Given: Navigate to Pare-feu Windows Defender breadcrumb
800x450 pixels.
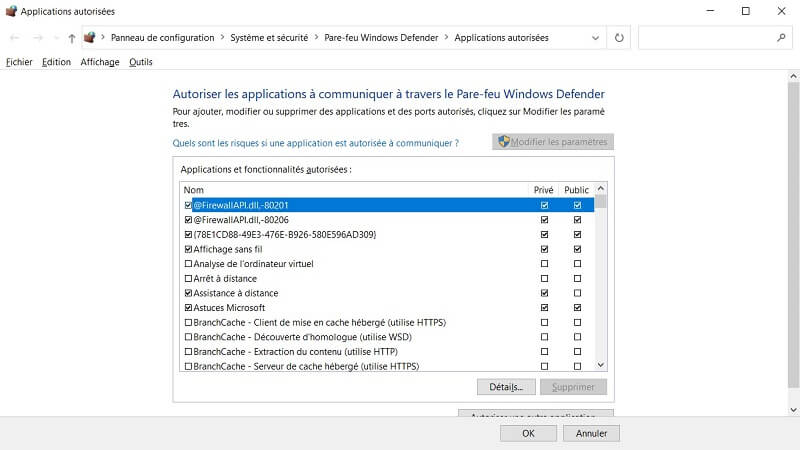Looking at the screenshot, I should [x=381, y=38].
